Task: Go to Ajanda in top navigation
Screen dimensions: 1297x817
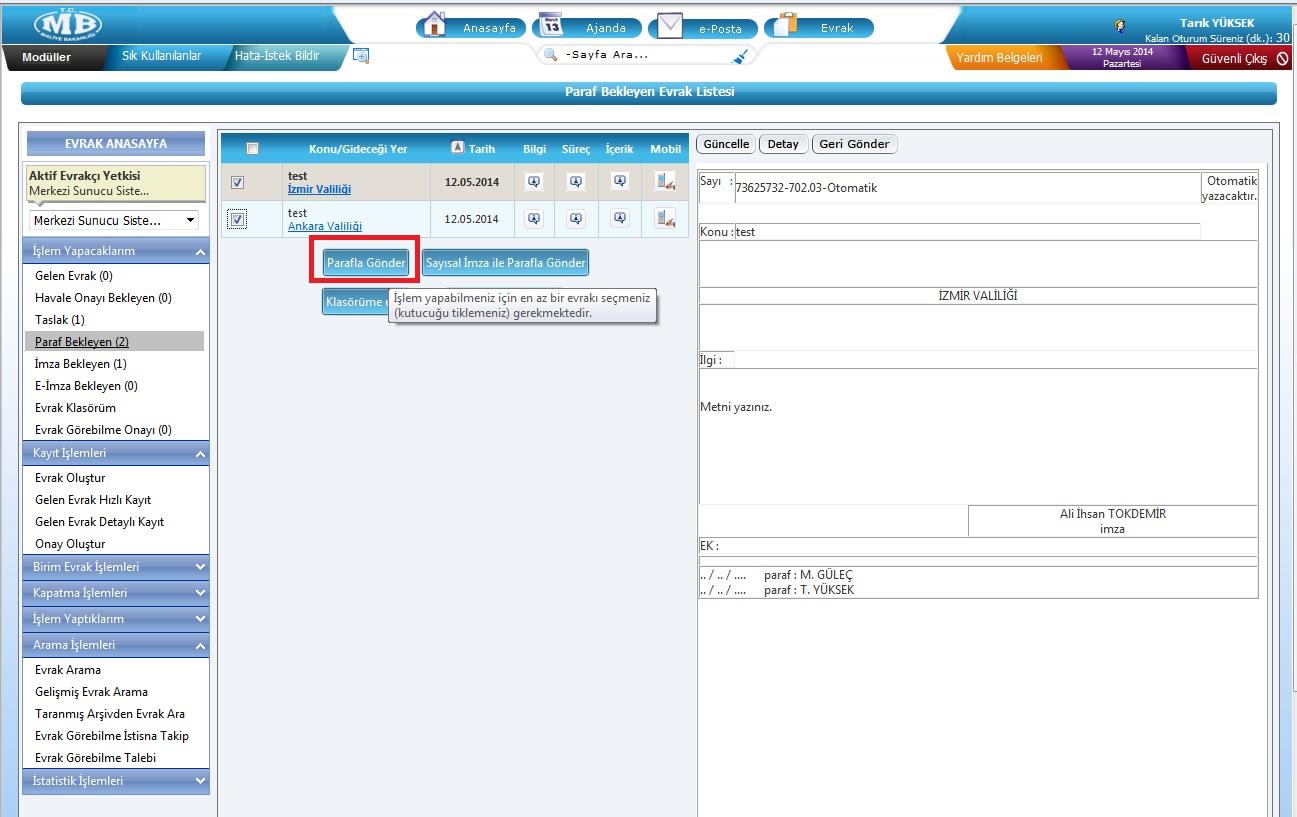Action: click(606, 28)
